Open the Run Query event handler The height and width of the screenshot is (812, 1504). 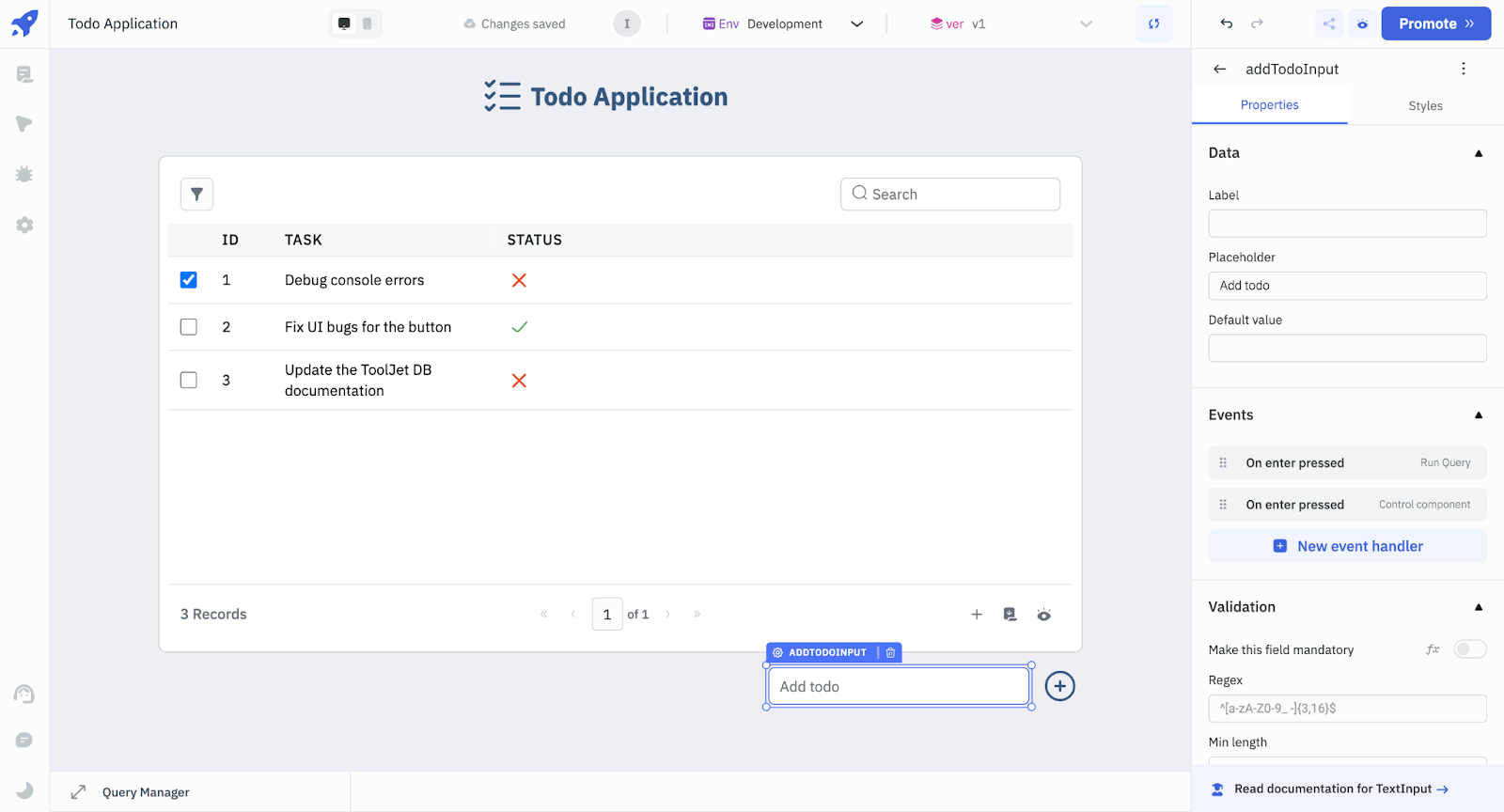[1347, 462]
